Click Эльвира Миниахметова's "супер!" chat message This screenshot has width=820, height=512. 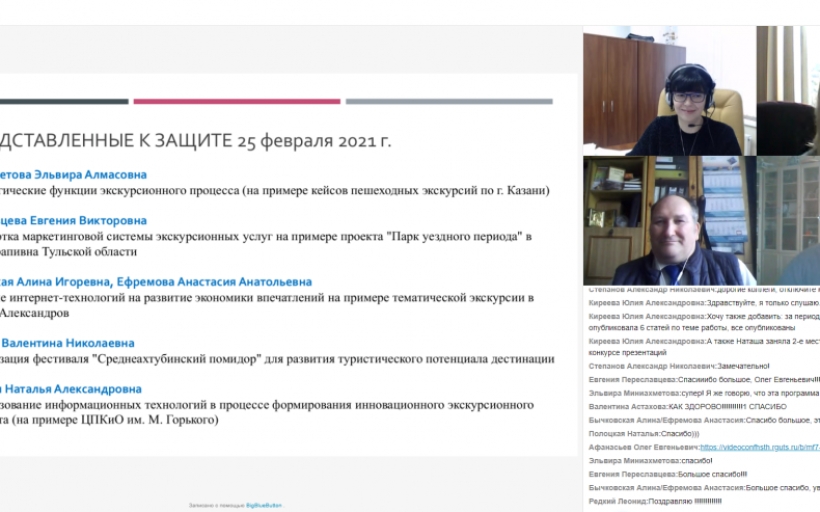pyautogui.click(x=704, y=393)
